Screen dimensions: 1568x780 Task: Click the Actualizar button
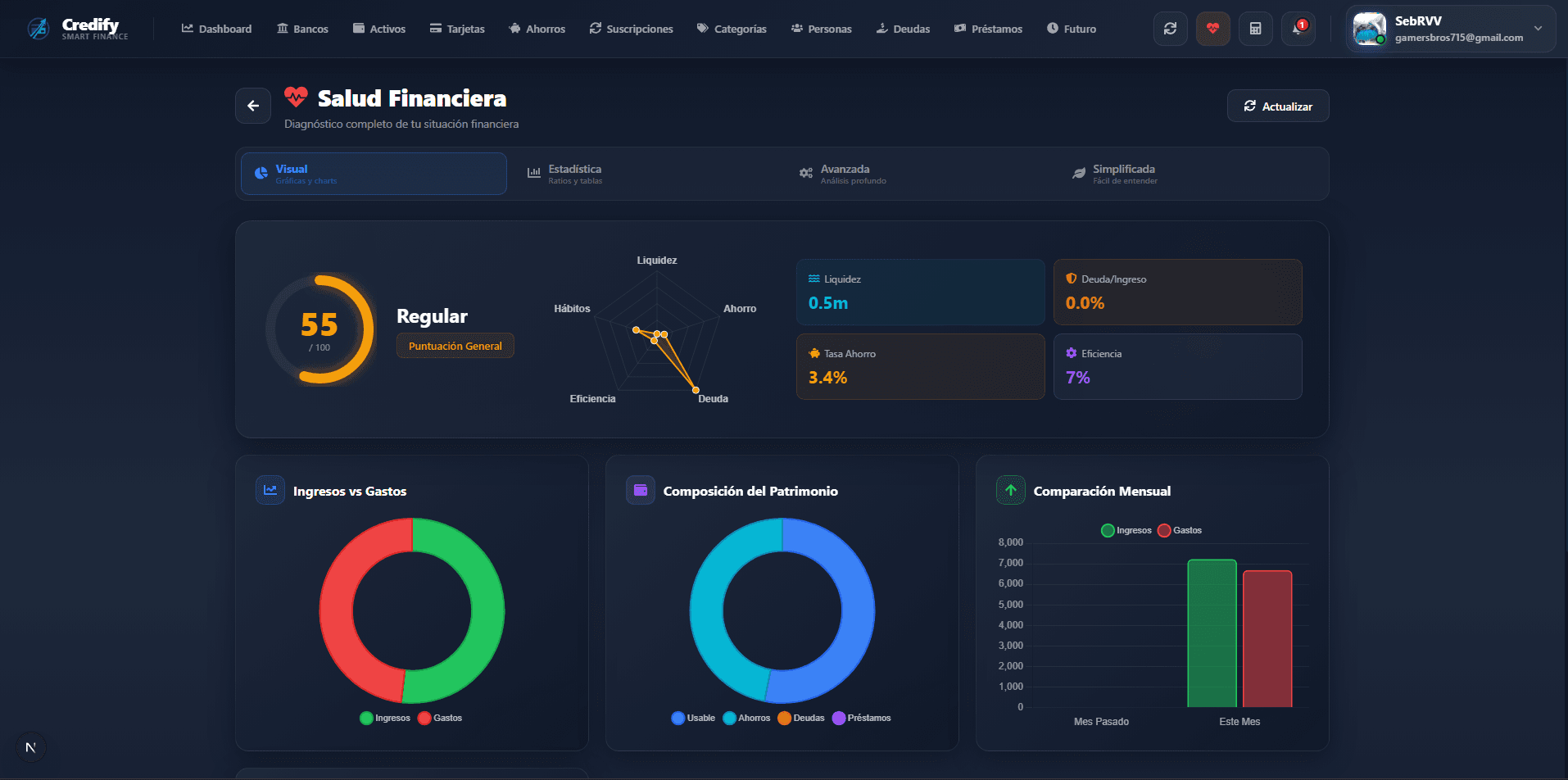click(x=1277, y=105)
